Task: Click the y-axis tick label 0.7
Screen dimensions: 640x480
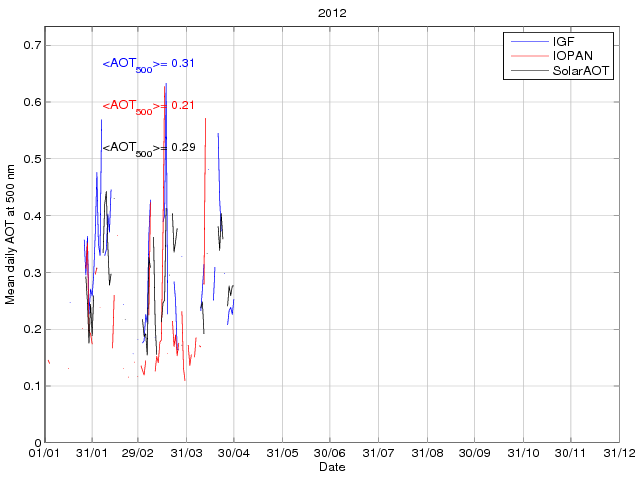Action: [32, 45]
